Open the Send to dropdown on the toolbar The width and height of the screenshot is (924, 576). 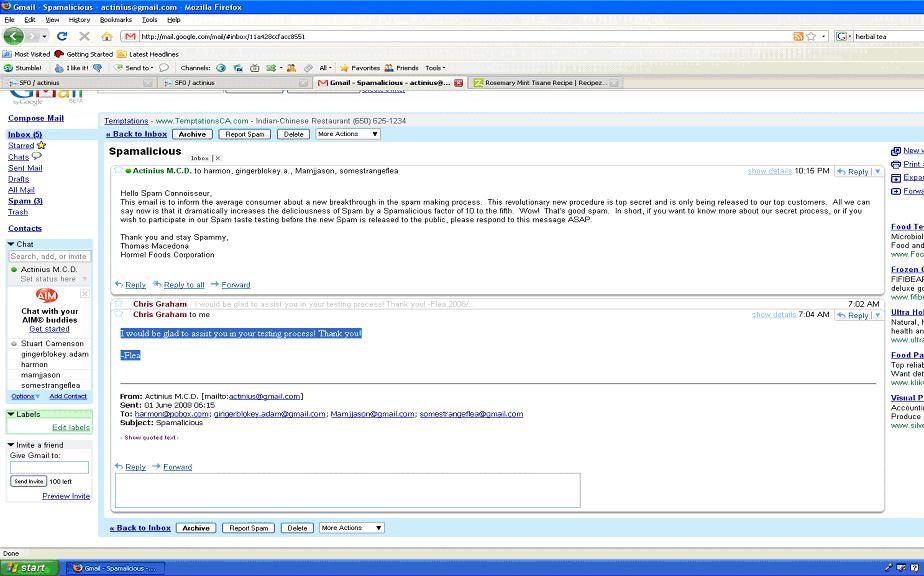[134, 68]
